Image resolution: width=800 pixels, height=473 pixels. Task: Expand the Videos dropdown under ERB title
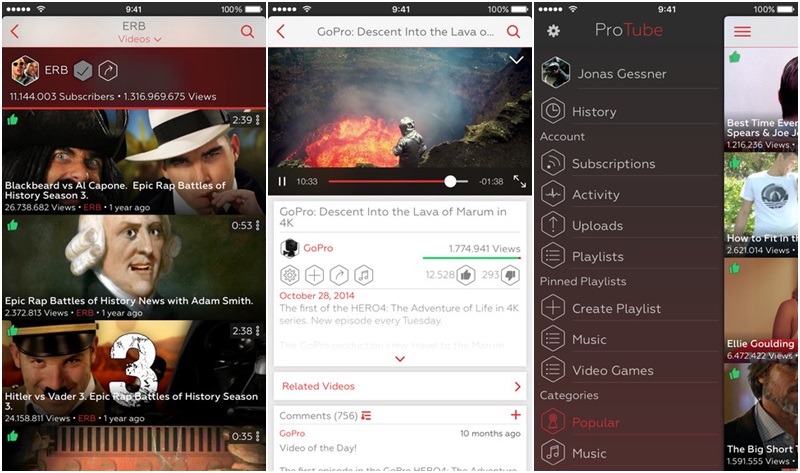(139, 39)
